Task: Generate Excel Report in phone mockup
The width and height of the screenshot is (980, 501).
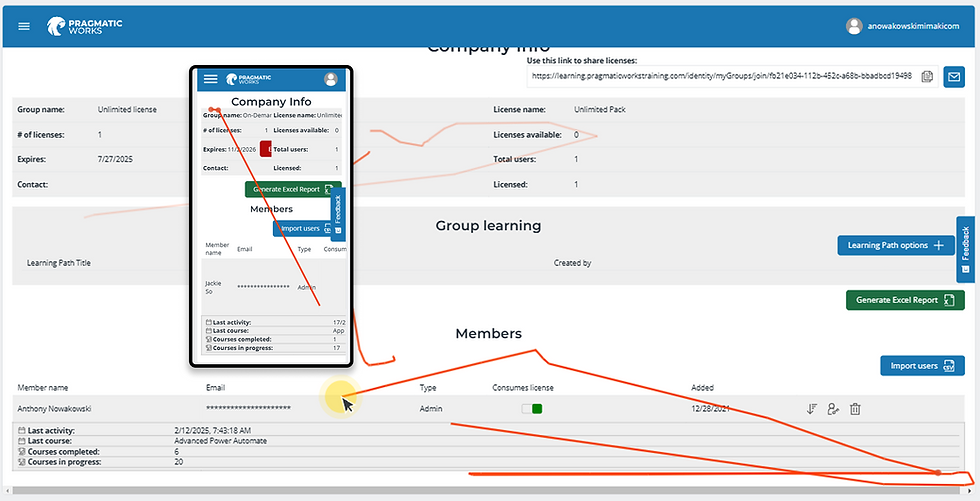Action: [x=293, y=189]
